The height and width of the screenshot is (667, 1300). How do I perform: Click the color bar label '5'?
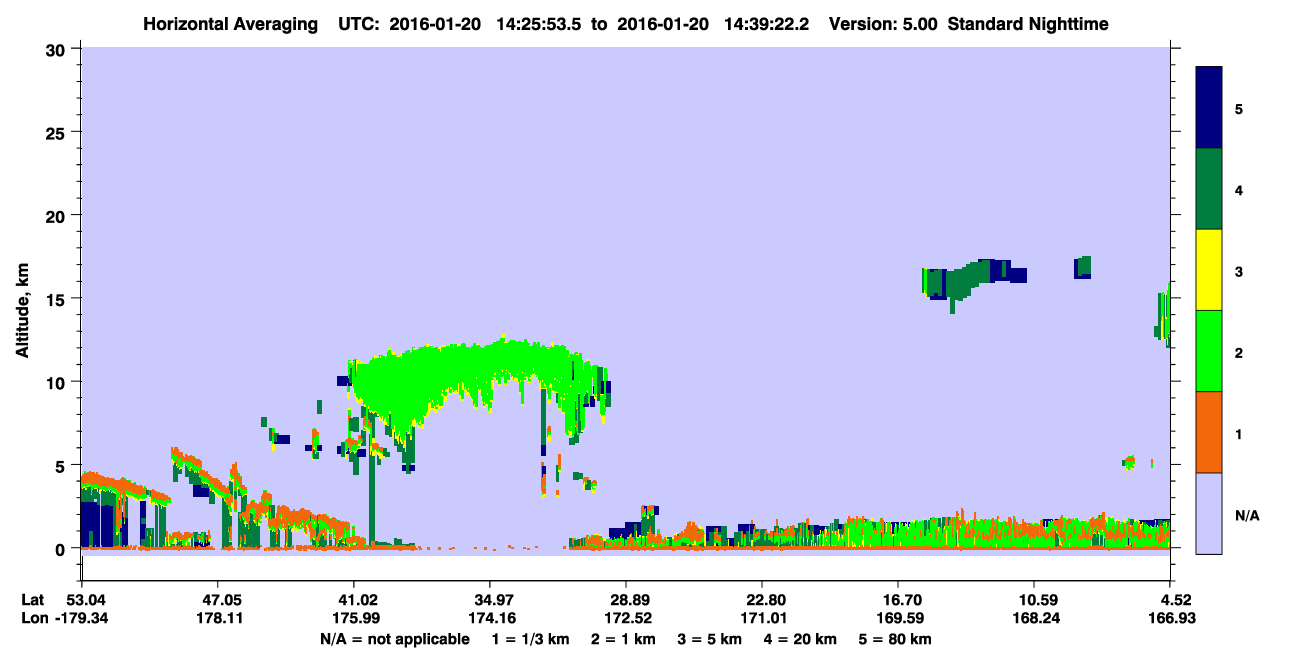tap(1239, 108)
